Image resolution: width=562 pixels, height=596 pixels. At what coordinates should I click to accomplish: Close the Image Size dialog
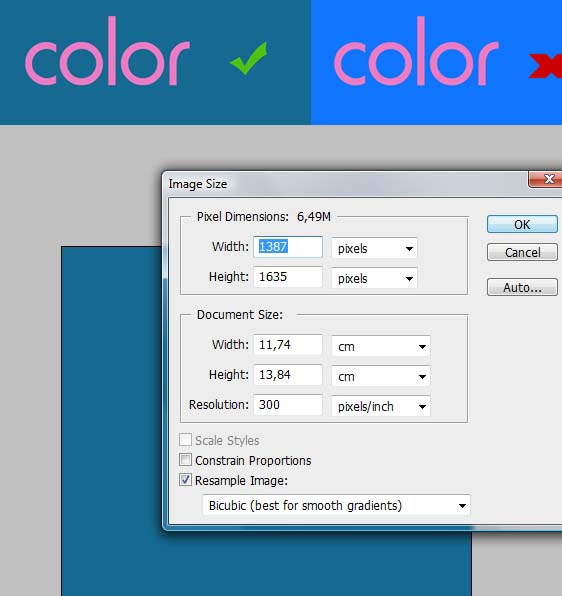[x=546, y=179]
